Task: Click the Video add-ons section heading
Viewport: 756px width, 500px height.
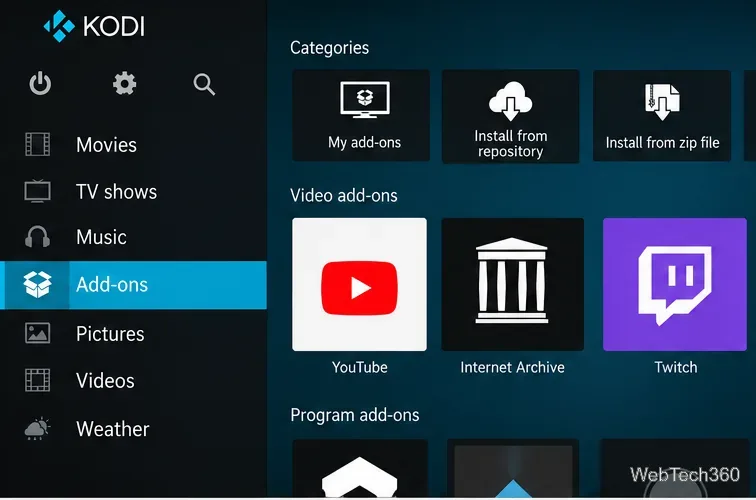Action: pyautogui.click(x=344, y=195)
